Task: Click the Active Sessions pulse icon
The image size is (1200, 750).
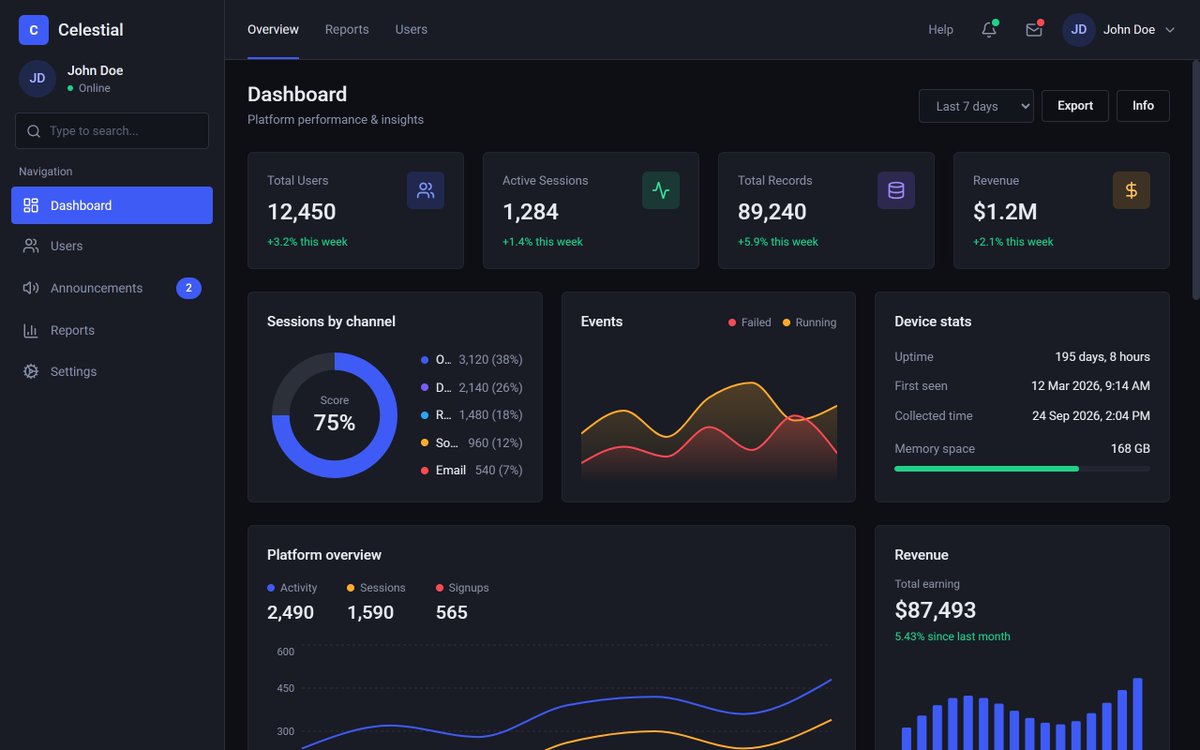Action: [x=661, y=190]
